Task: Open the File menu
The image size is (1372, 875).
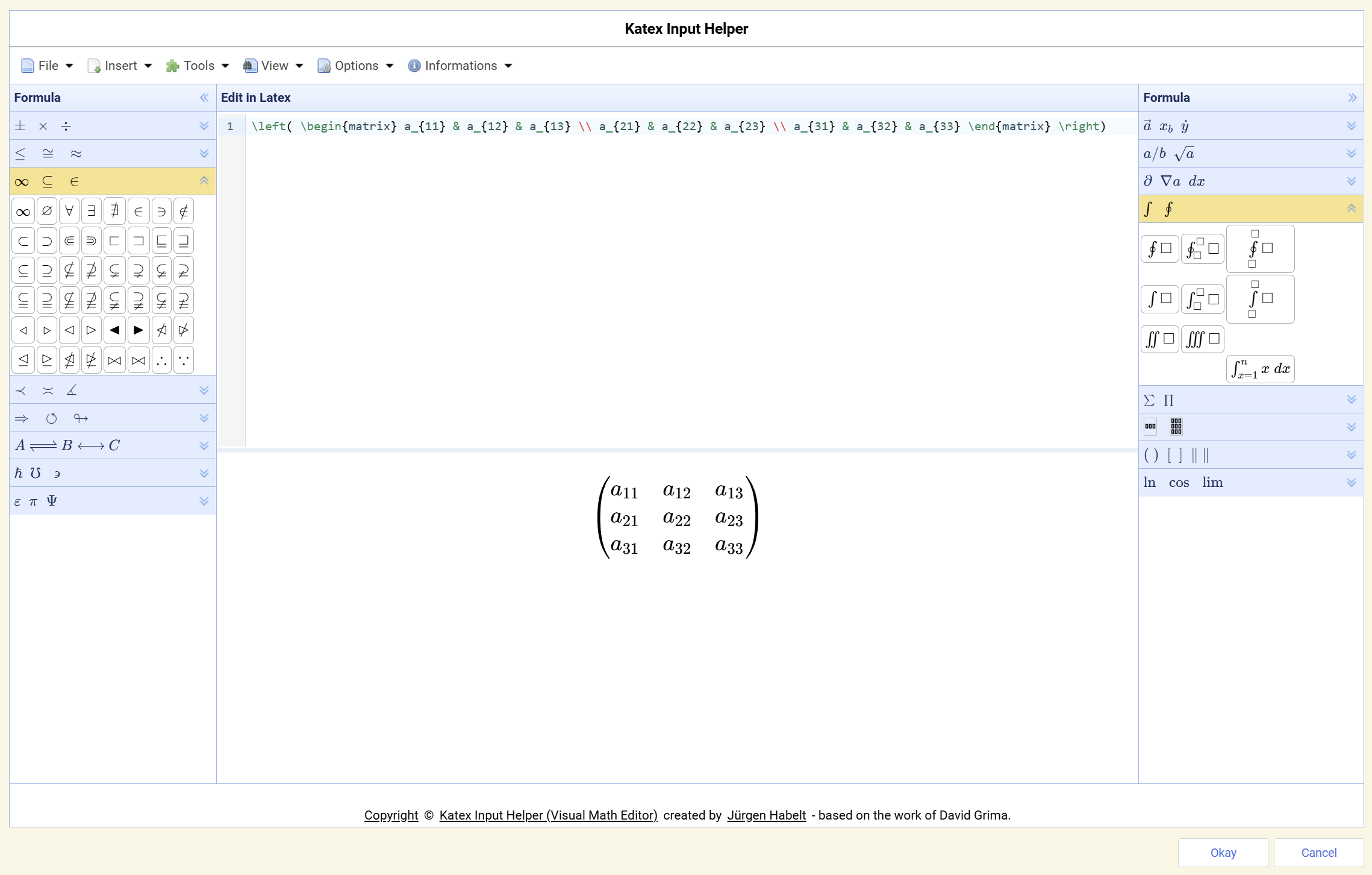Action: pos(47,66)
